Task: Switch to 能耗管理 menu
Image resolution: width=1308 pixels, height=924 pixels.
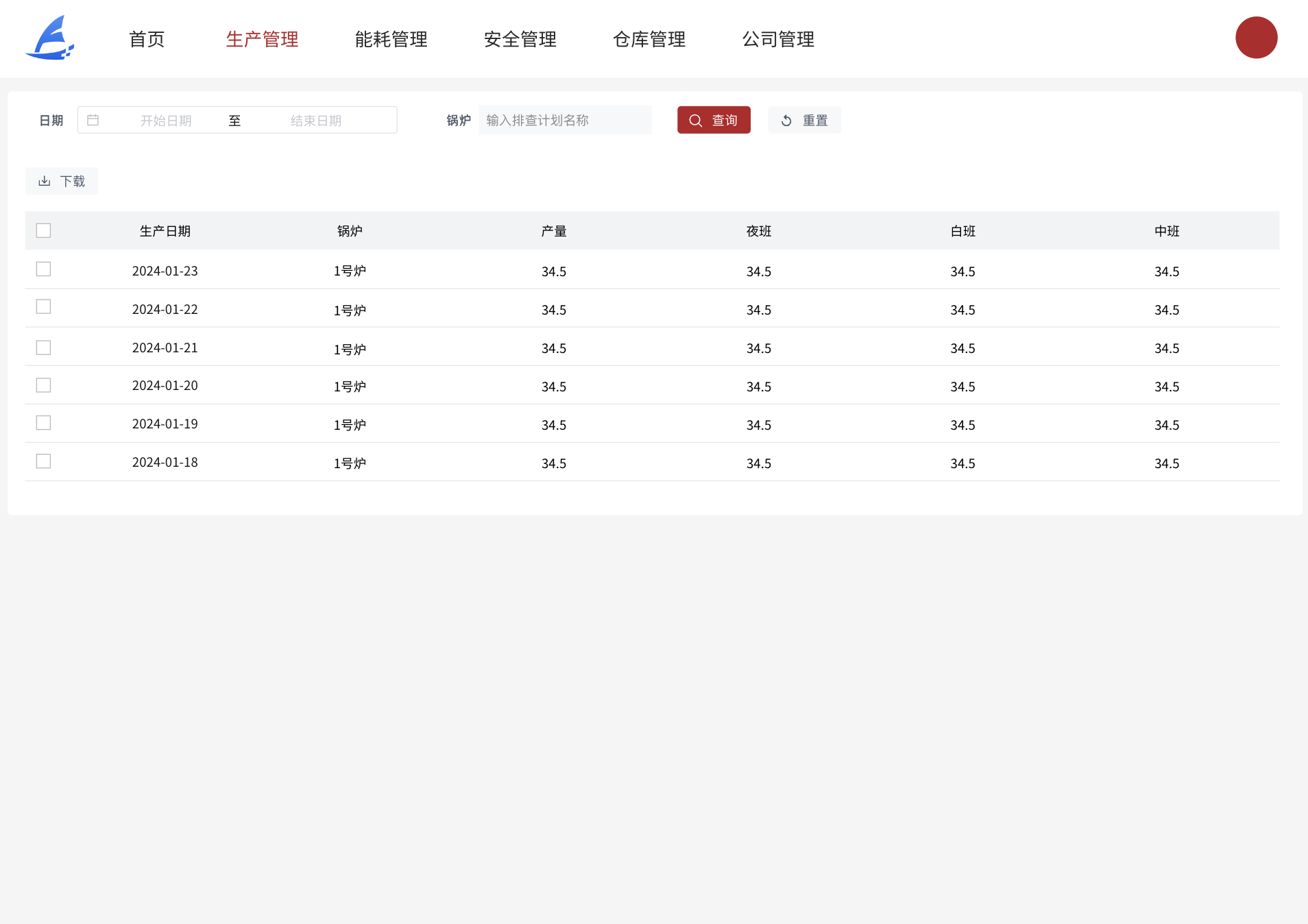Action: (x=391, y=39)
